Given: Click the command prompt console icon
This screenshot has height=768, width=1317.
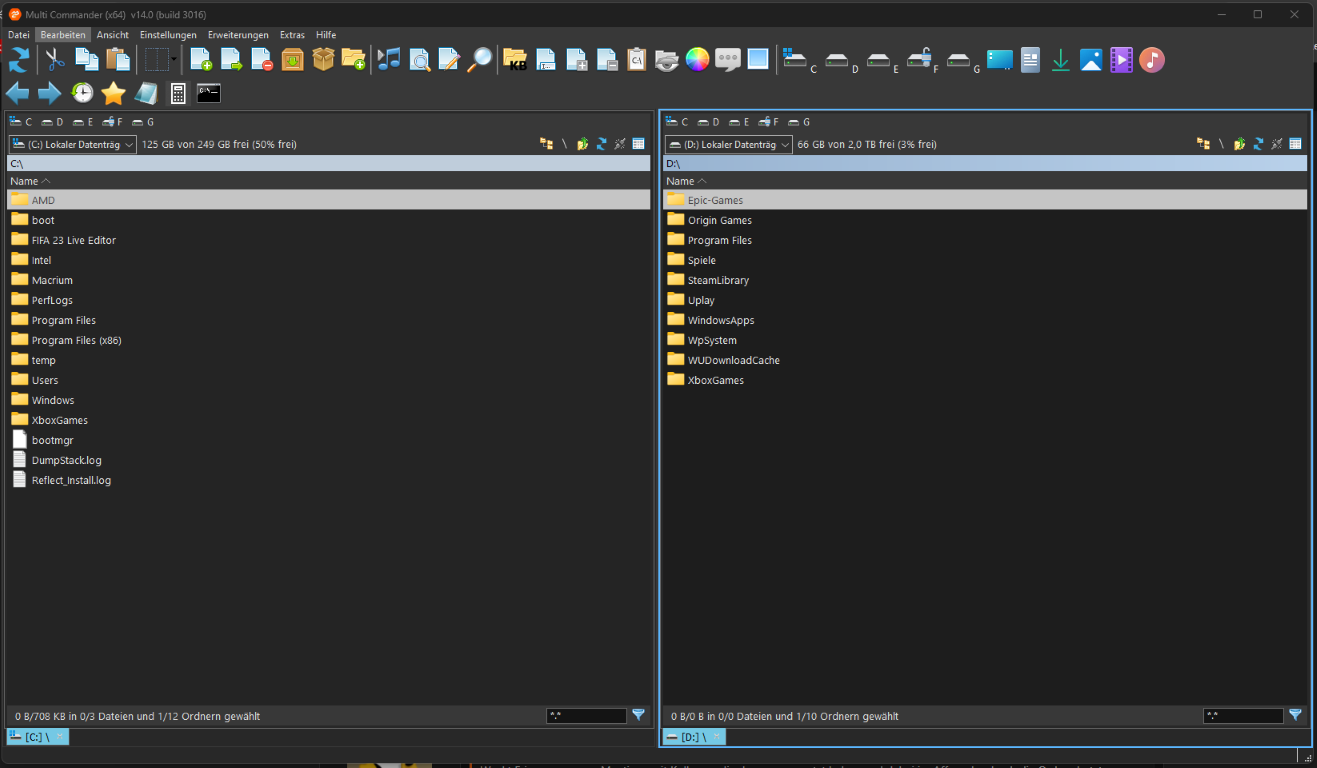Looking at the screenshot, I should pyautogui.click(x=208, y=94).
